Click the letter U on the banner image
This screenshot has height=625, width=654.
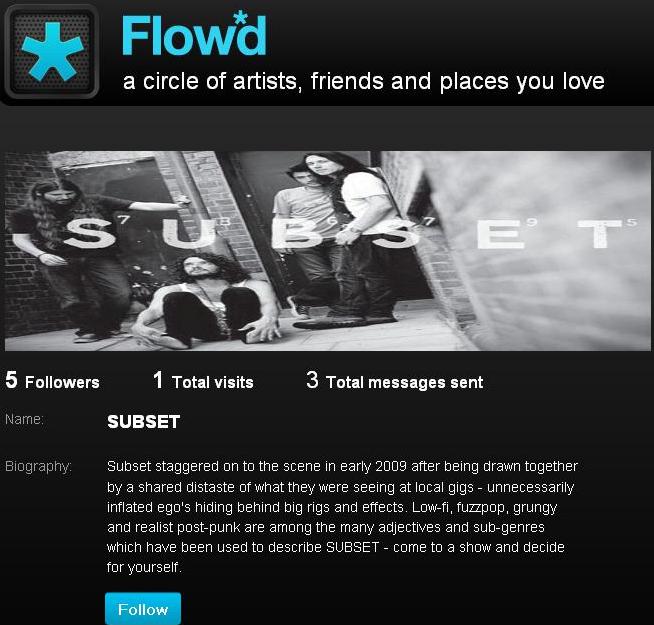click(190, 233)
